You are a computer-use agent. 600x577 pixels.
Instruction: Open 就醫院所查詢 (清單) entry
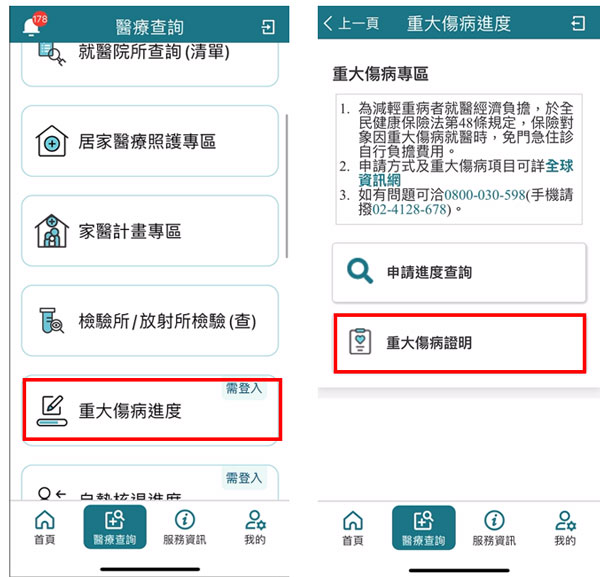[x=150, y=63]
